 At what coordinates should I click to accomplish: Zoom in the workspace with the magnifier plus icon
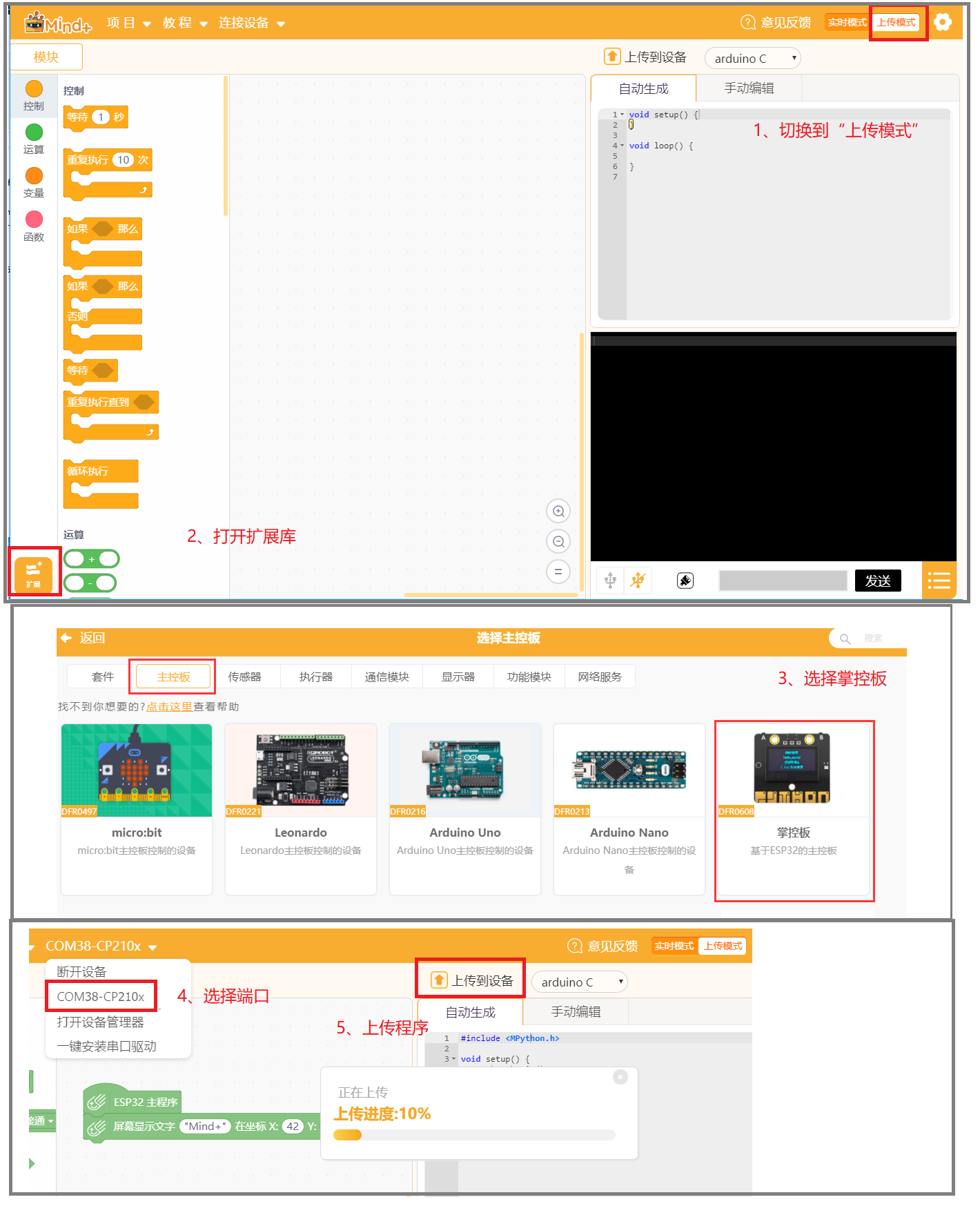pyautogui.click(x=558, y=512)
